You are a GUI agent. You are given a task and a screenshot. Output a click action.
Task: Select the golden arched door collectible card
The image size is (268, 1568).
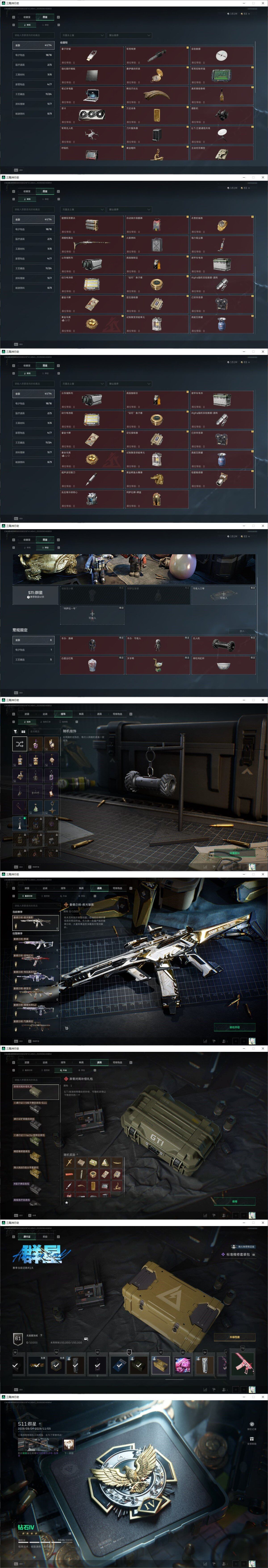click(157, 499)
